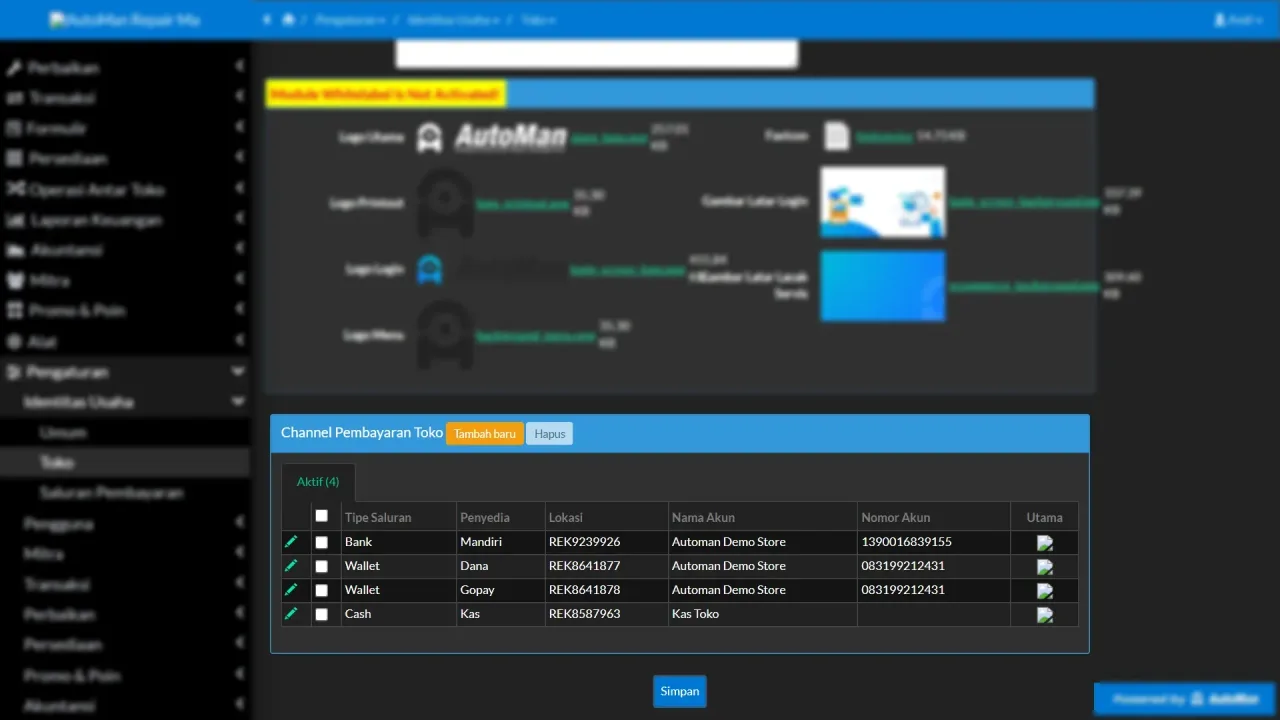The width and height of the screenshot is (1280, 720).
Task: Click the Utama image in Gopay row
Action: [1045, 591]
